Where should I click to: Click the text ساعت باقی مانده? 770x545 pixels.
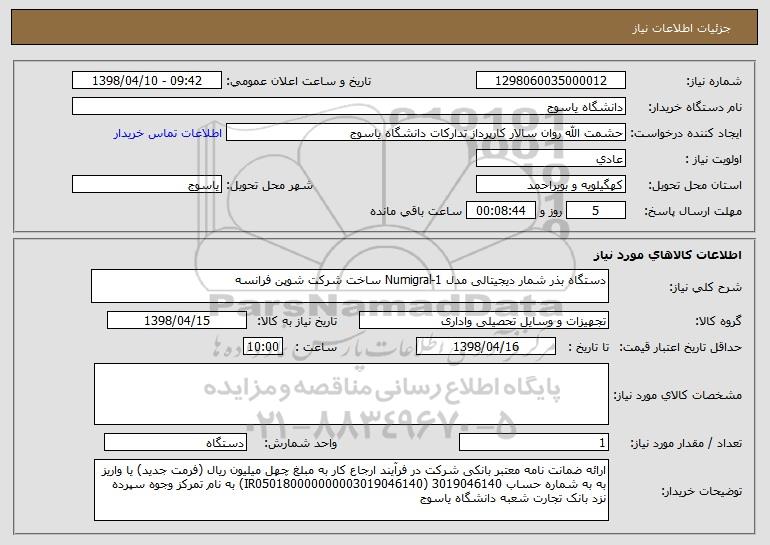pyautogui.click(x=416, y=211)
